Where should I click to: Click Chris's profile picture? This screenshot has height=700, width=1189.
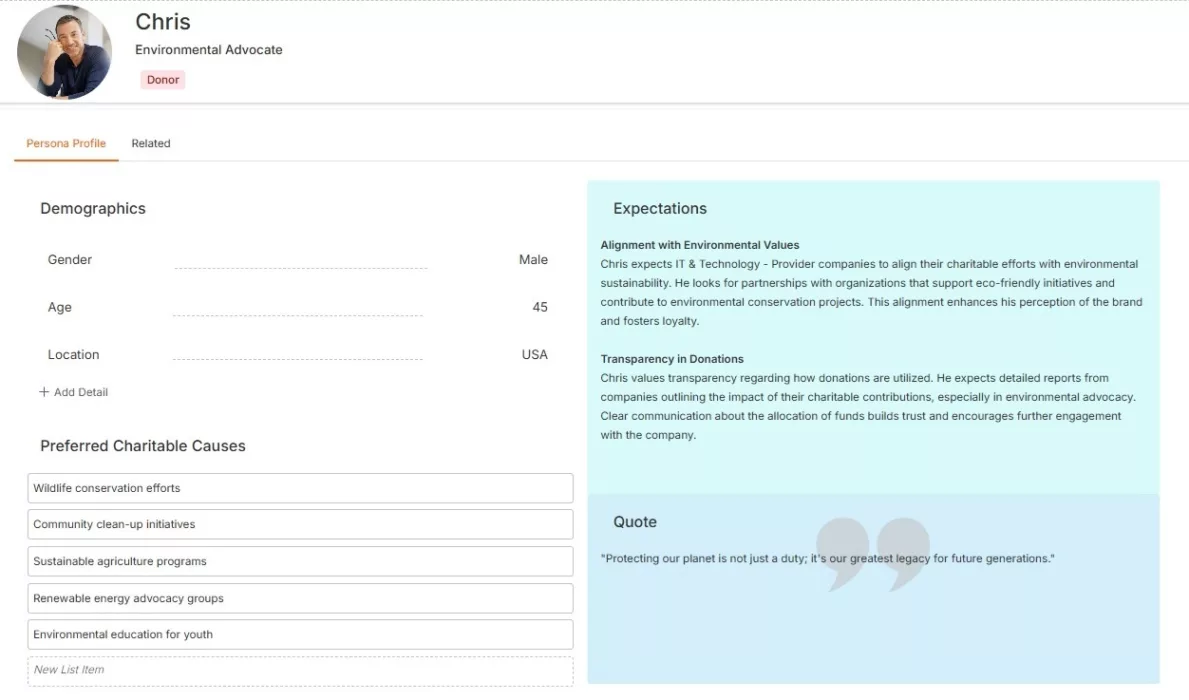(x=63, y=50)
